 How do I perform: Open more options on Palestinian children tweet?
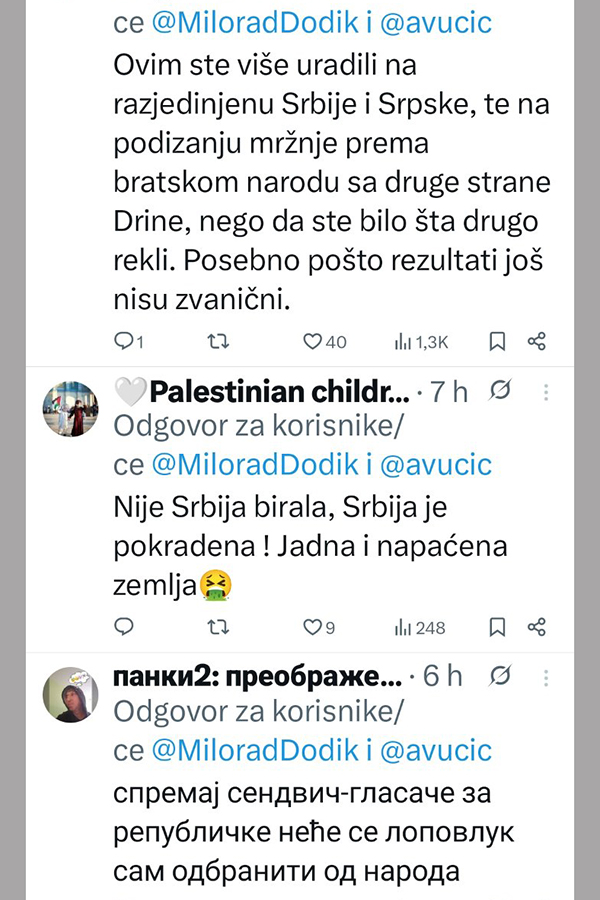pos(543,391)
